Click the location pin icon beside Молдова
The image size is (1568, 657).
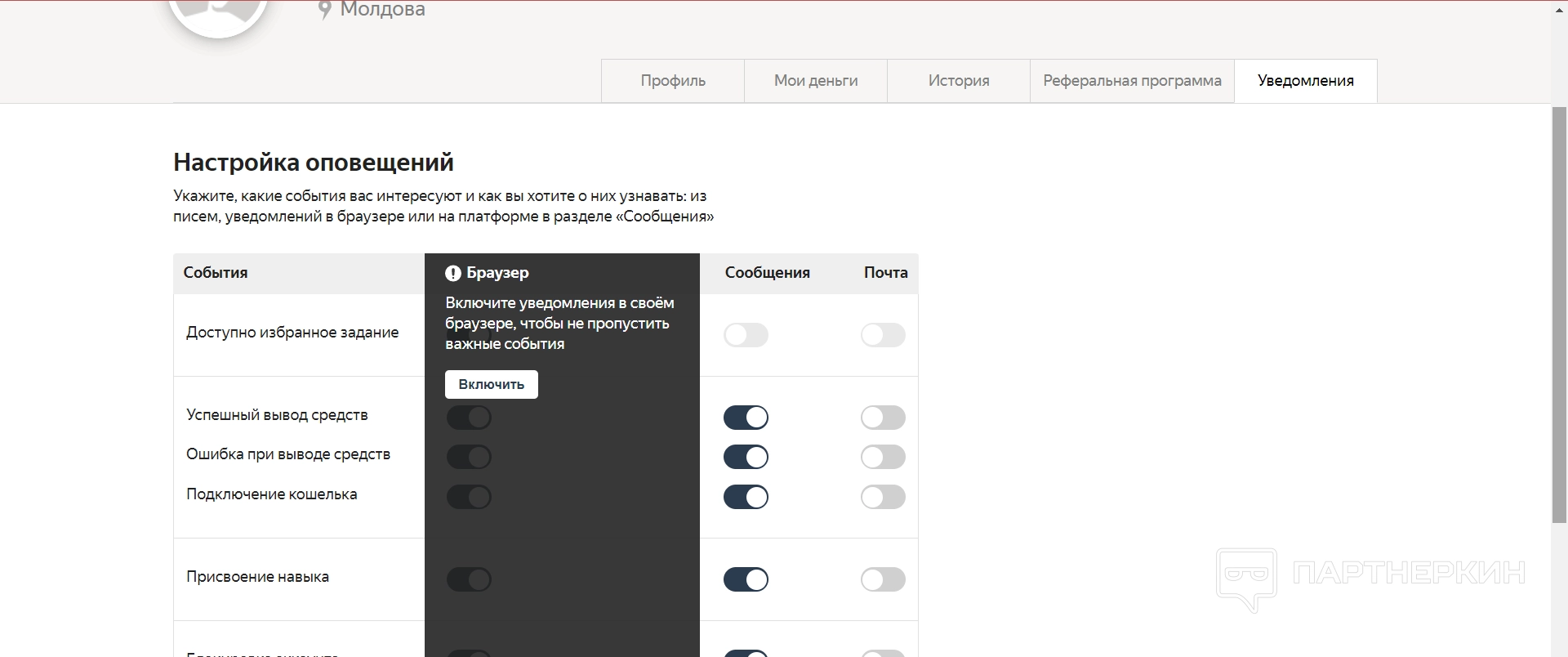point(324,10)
